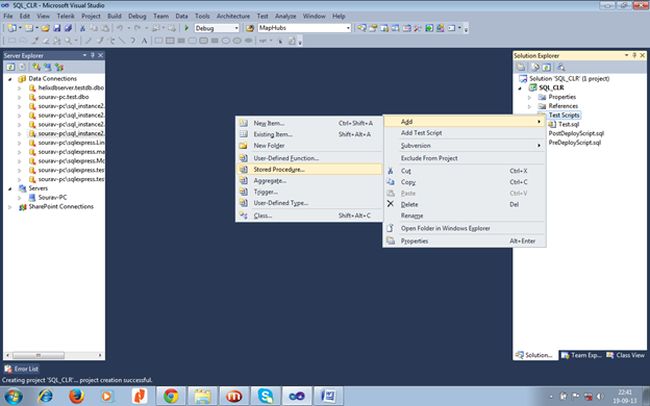Screen dimensions: 650x406
Task: Expand the References folder node
Action: (530, 106)
